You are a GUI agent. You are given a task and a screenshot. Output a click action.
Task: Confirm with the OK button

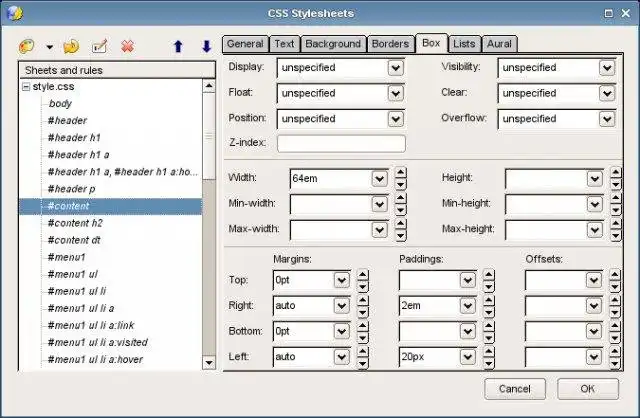point(586,388)
